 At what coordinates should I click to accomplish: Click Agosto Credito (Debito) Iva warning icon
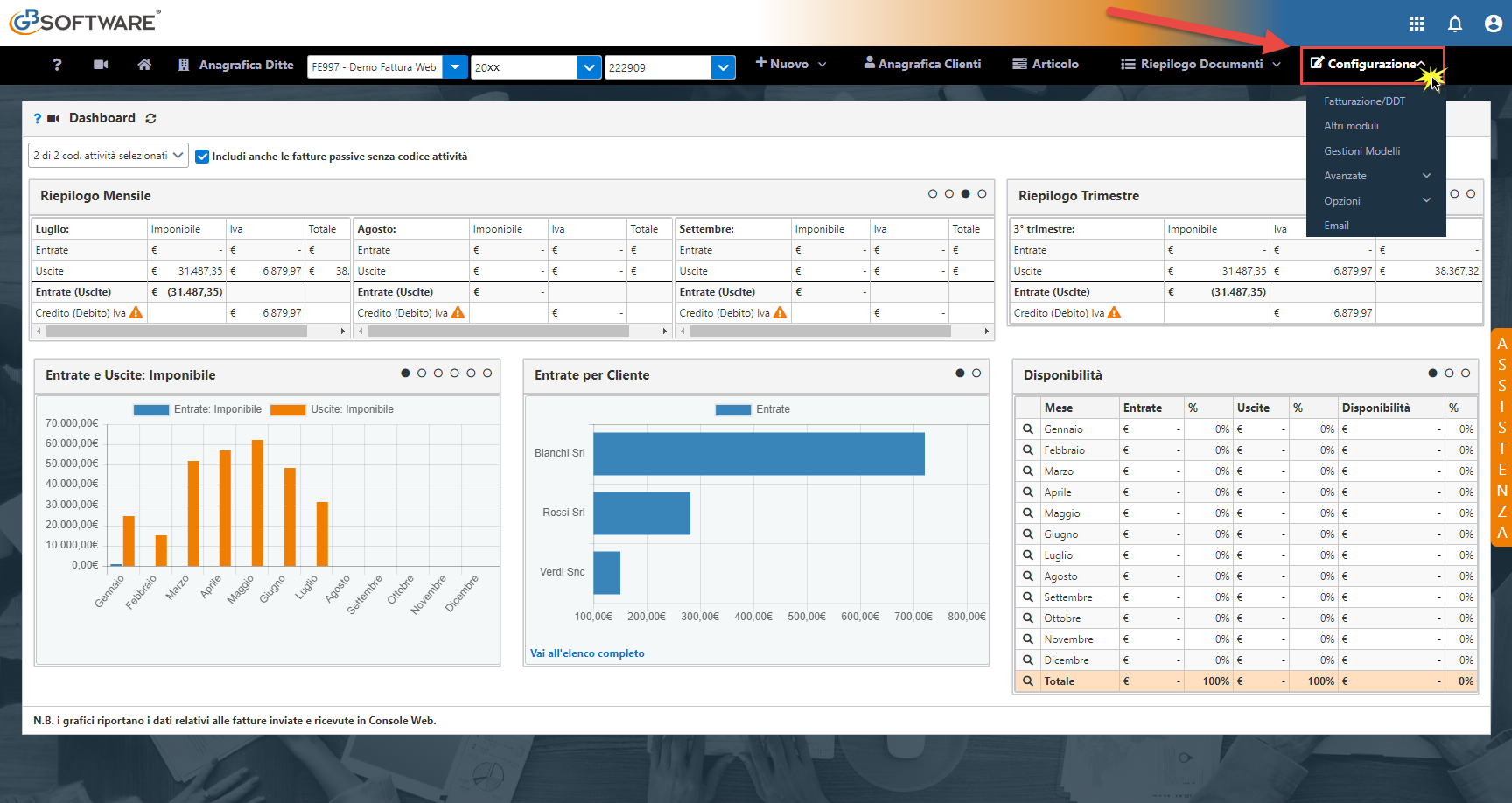[x=458, y=312]
